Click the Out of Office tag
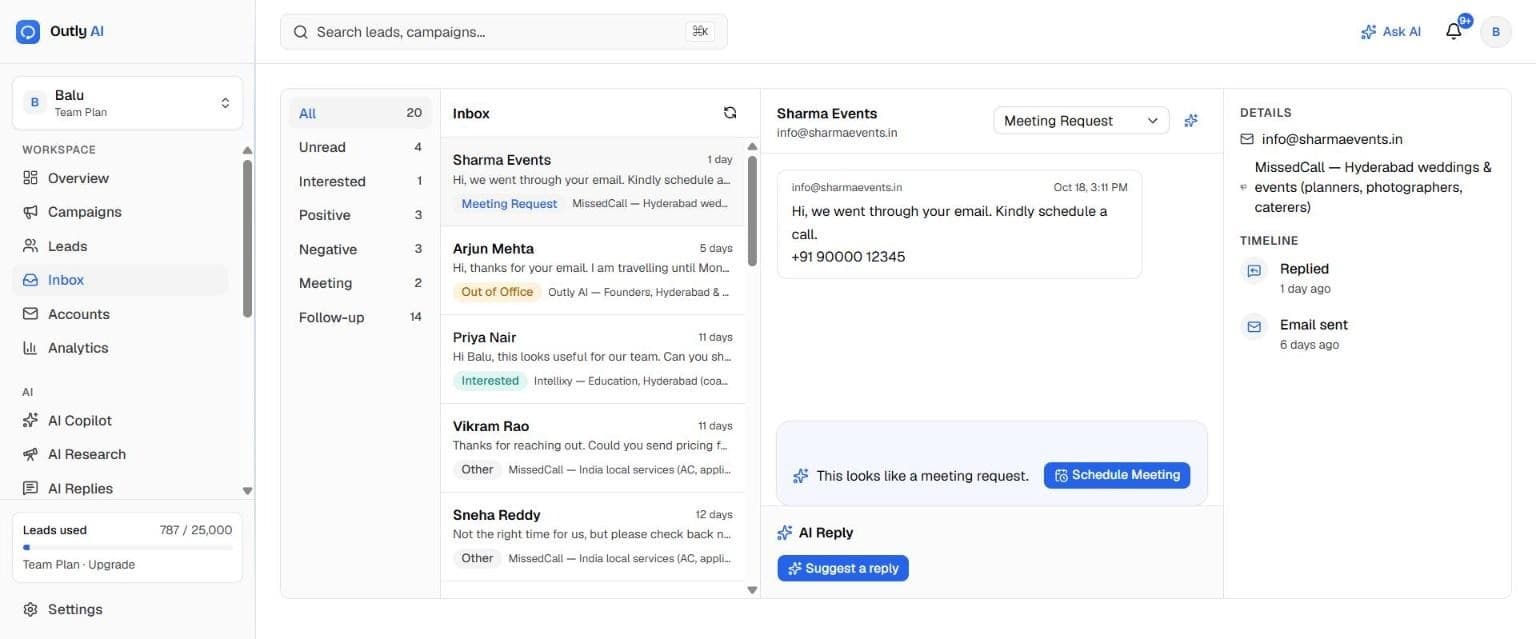This screenshot has width=1536, height=639. point(497,292)
